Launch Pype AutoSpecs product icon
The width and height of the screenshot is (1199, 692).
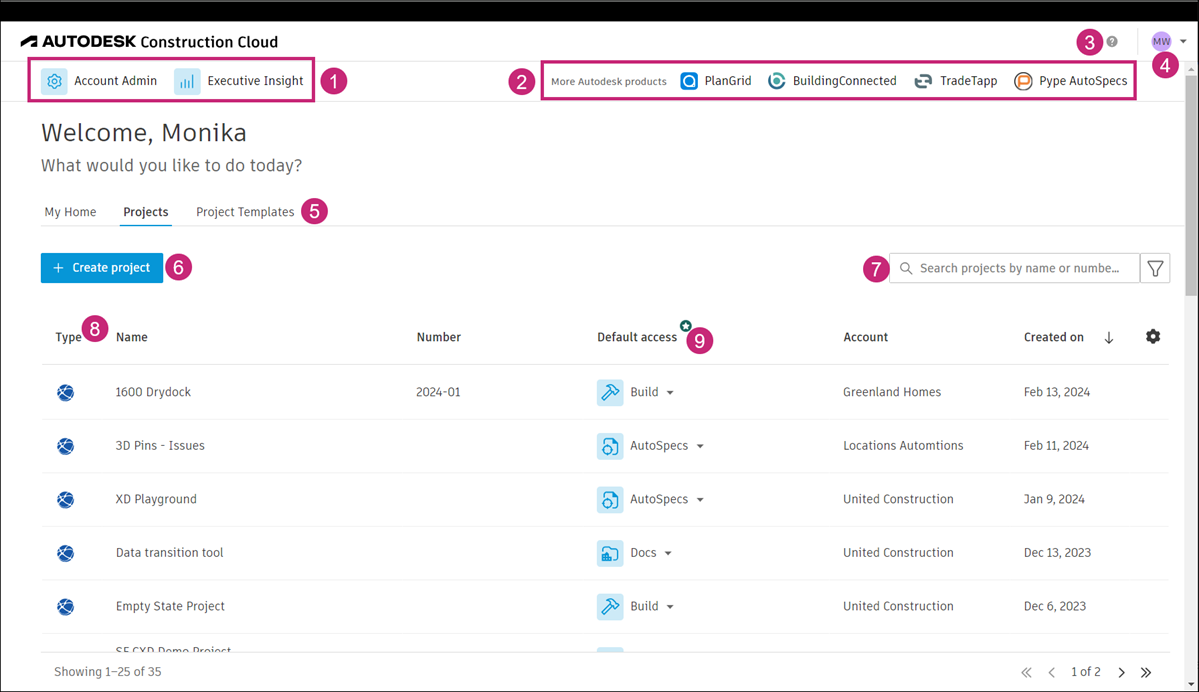(1023, 81)
